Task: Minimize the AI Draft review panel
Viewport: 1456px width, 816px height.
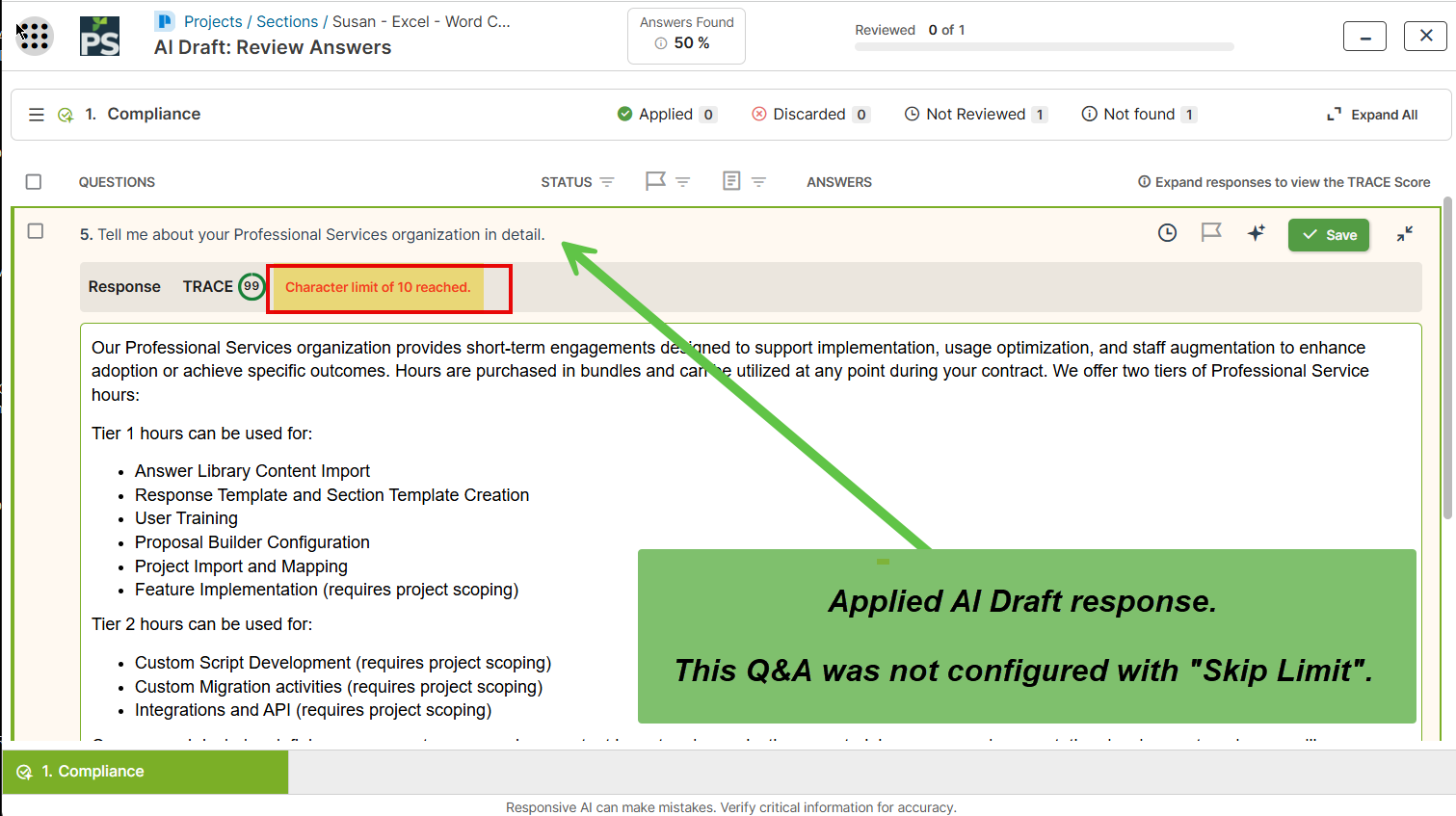Action: tap(1364, 37)
